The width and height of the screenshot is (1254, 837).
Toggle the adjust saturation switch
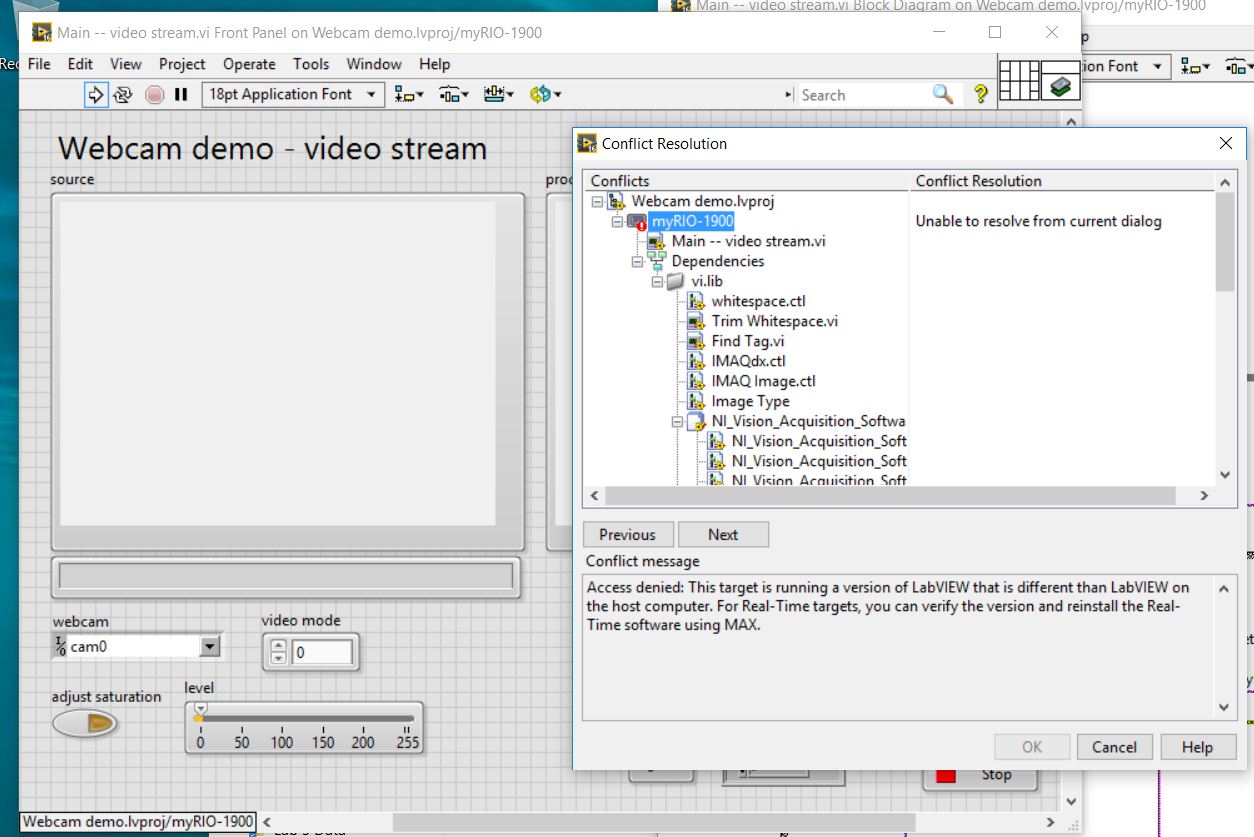84,723
